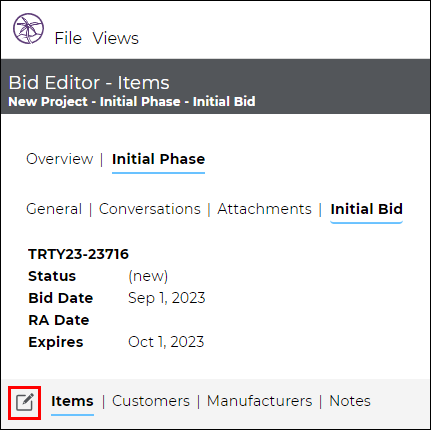Select the Initial Bid tab
The height and width of the screenshot is (430, 431).
(x=367, y=209)
